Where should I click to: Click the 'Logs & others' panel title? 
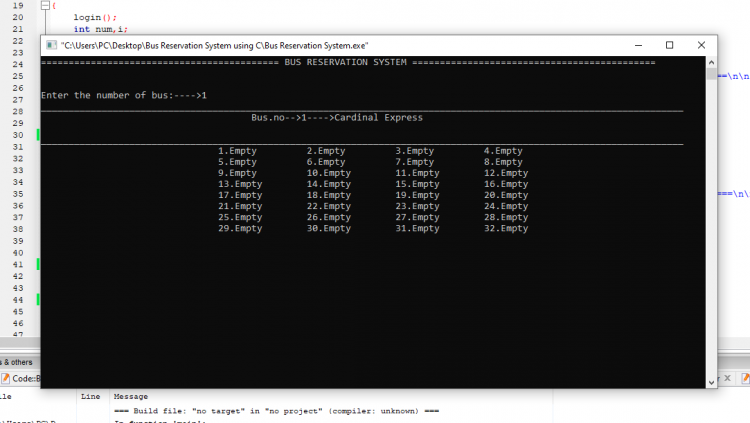pos(16,362)
